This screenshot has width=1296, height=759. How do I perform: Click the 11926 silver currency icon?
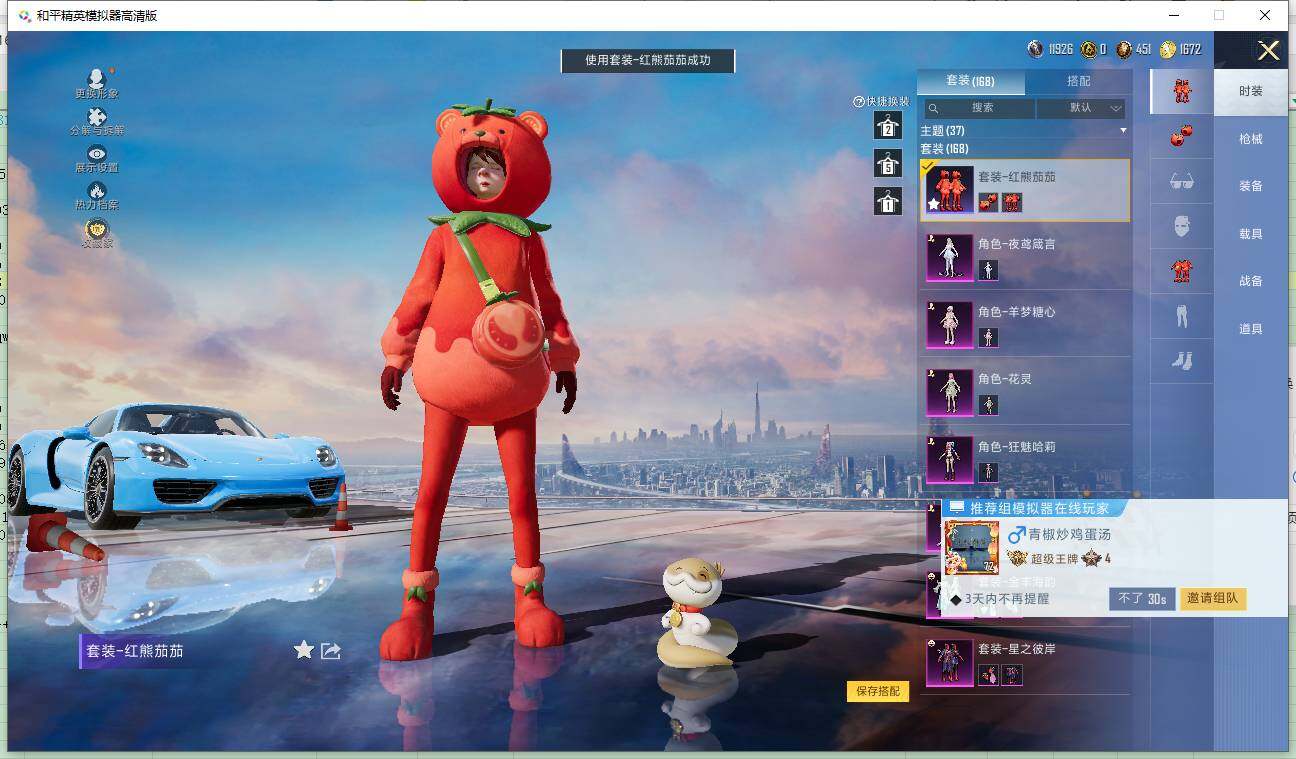[x=1036, y=49]
